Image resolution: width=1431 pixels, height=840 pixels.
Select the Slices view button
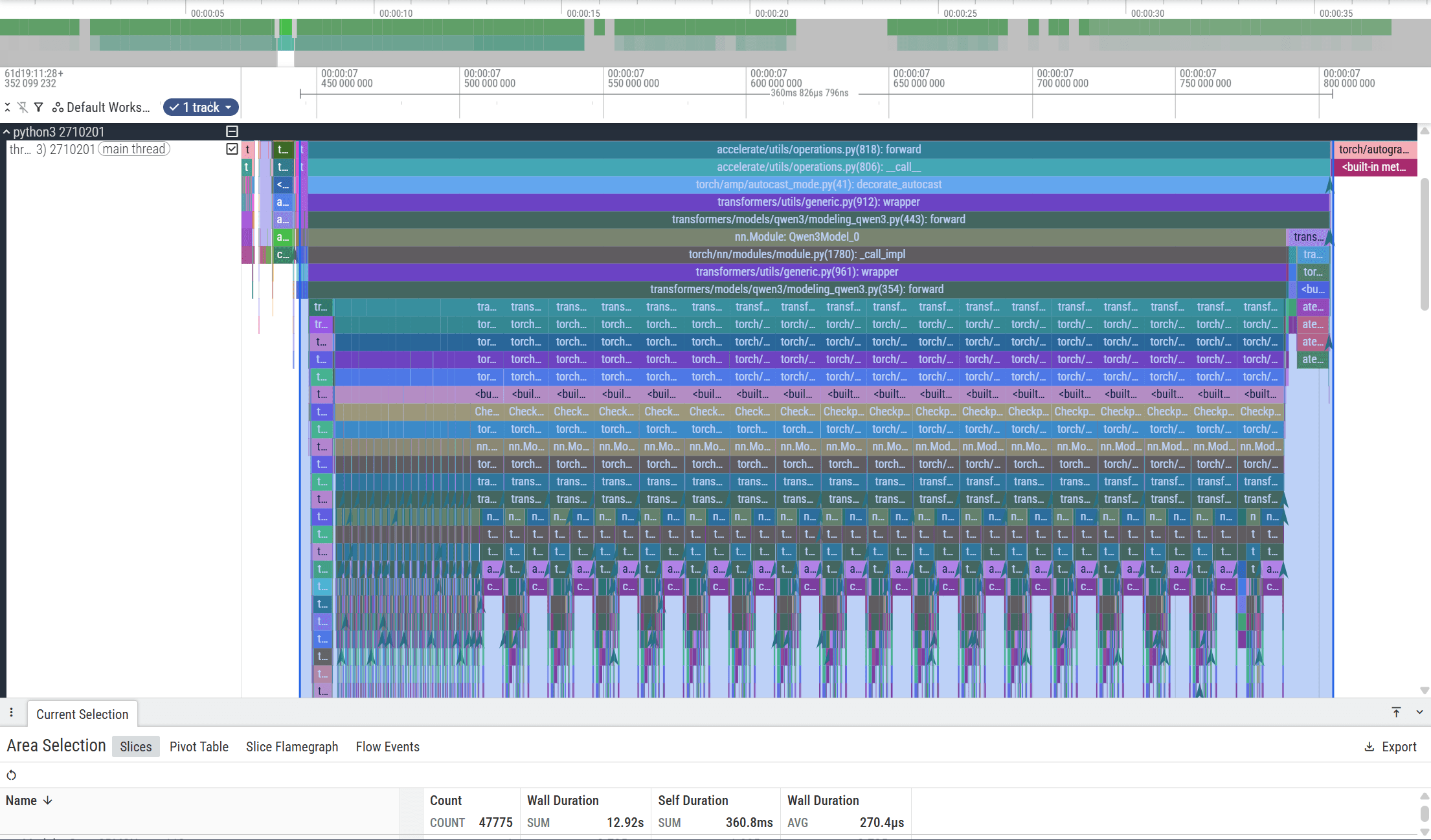pos(135,747)
